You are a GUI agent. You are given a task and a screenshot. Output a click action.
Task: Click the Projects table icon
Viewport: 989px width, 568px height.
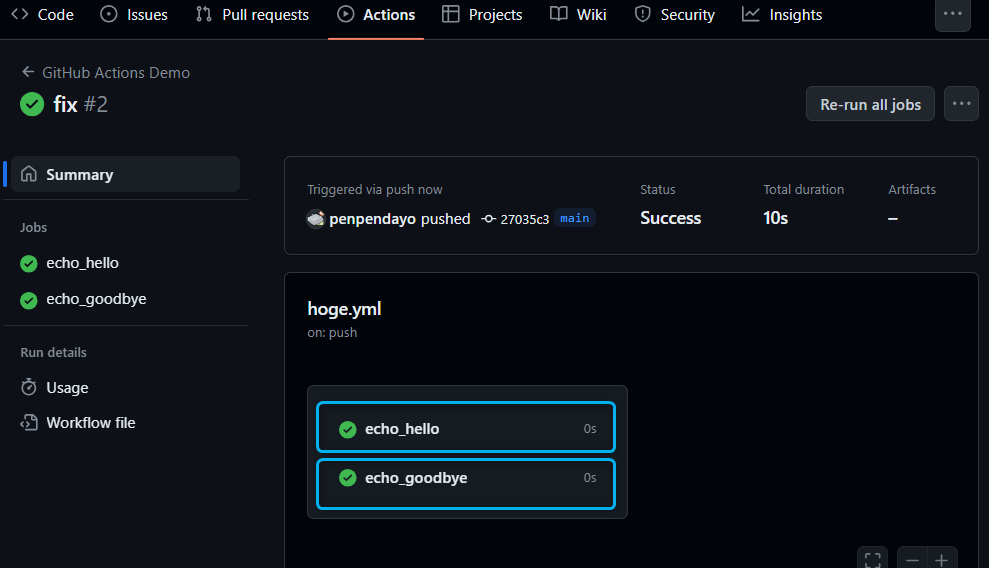(x=450, y=14)
